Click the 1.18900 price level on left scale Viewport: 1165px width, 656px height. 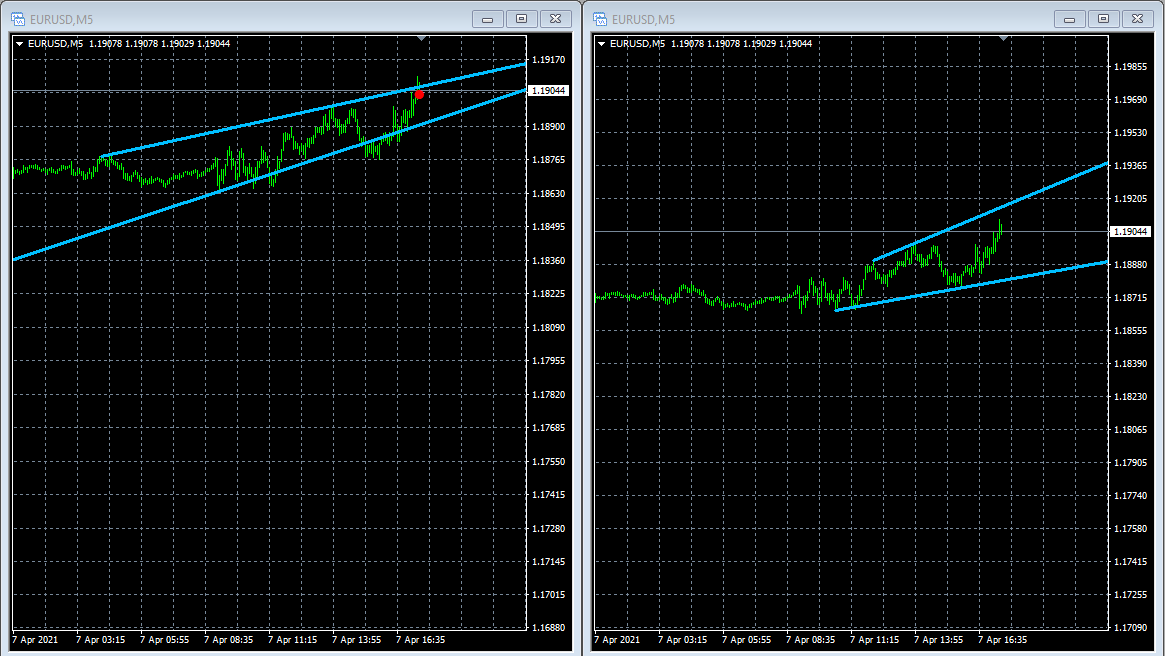click(x=548, y=126)
